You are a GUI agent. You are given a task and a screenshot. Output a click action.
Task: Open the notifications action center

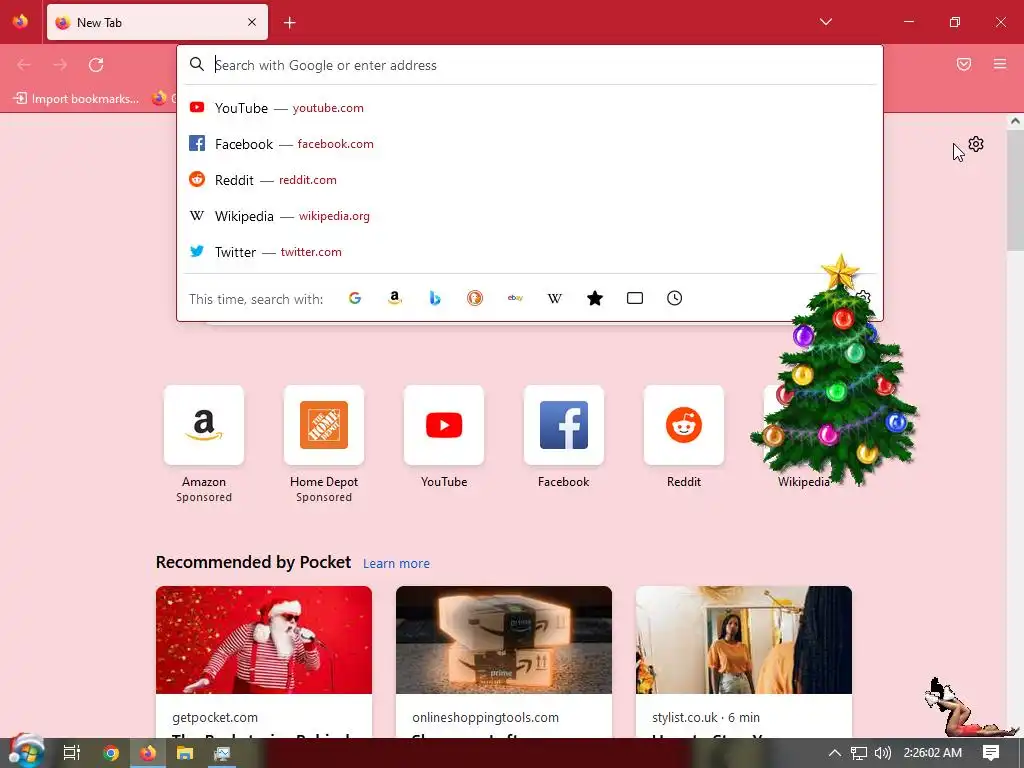pos(991,753)
